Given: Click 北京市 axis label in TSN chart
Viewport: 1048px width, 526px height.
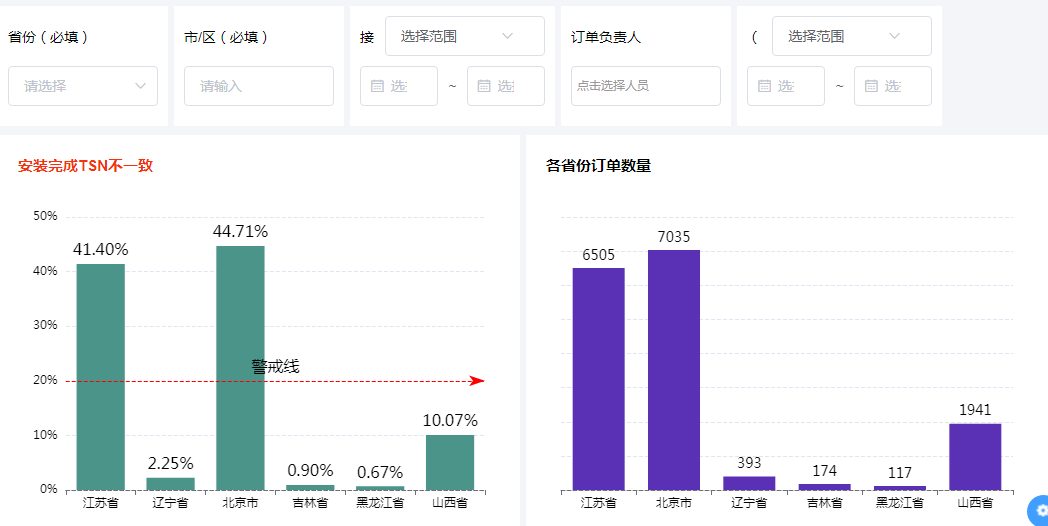Looking at the screenshot, I should (240, 503).
